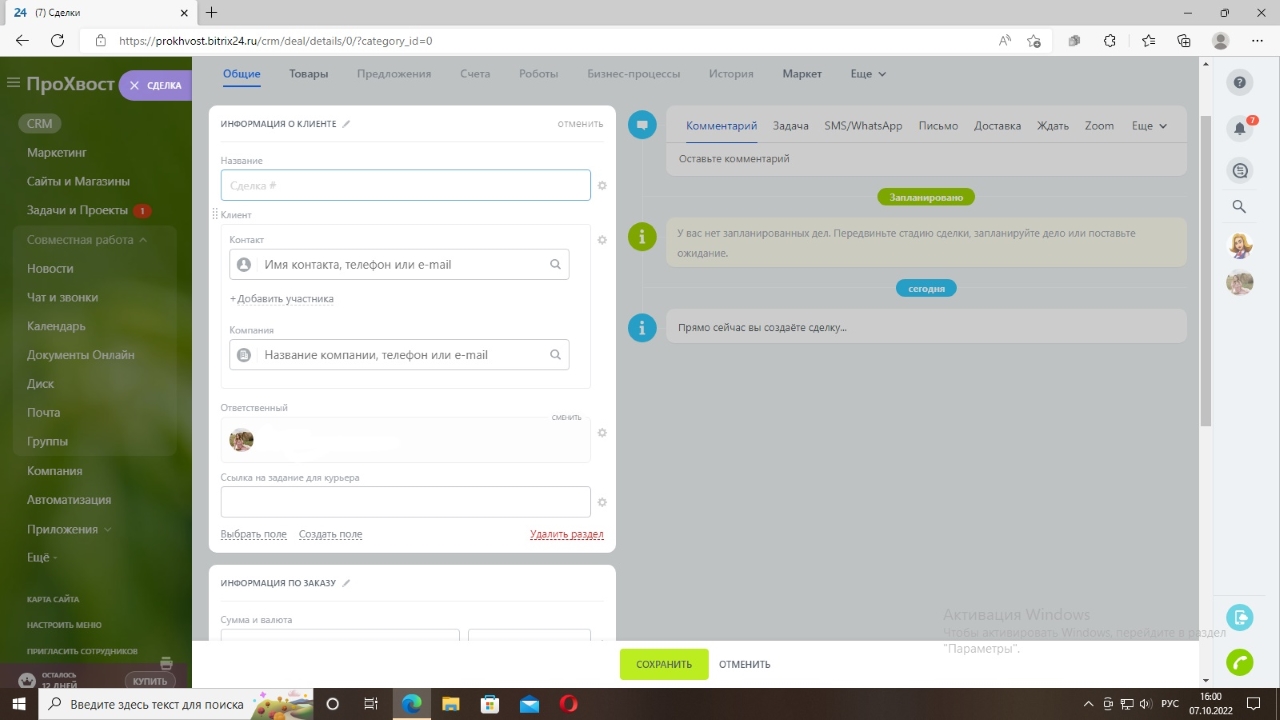Image resolution: width=1280 pixels, height=720 pixels.
Task: Open notifications bell with 7 badge
Action: pos(1241,128)
